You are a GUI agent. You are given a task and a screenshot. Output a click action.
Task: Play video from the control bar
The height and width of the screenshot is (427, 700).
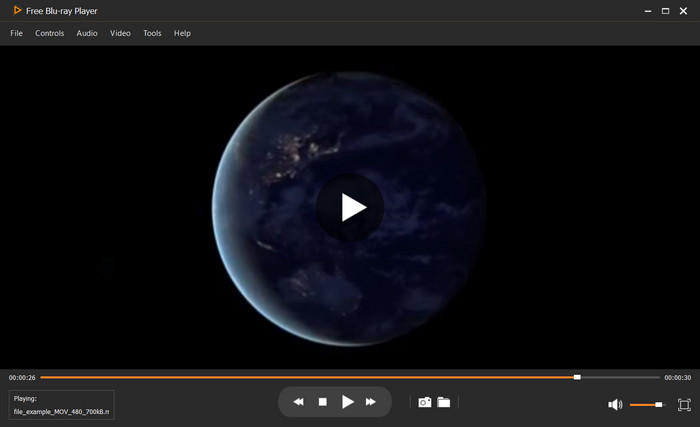pyautogui.click(x=348, y=402)
